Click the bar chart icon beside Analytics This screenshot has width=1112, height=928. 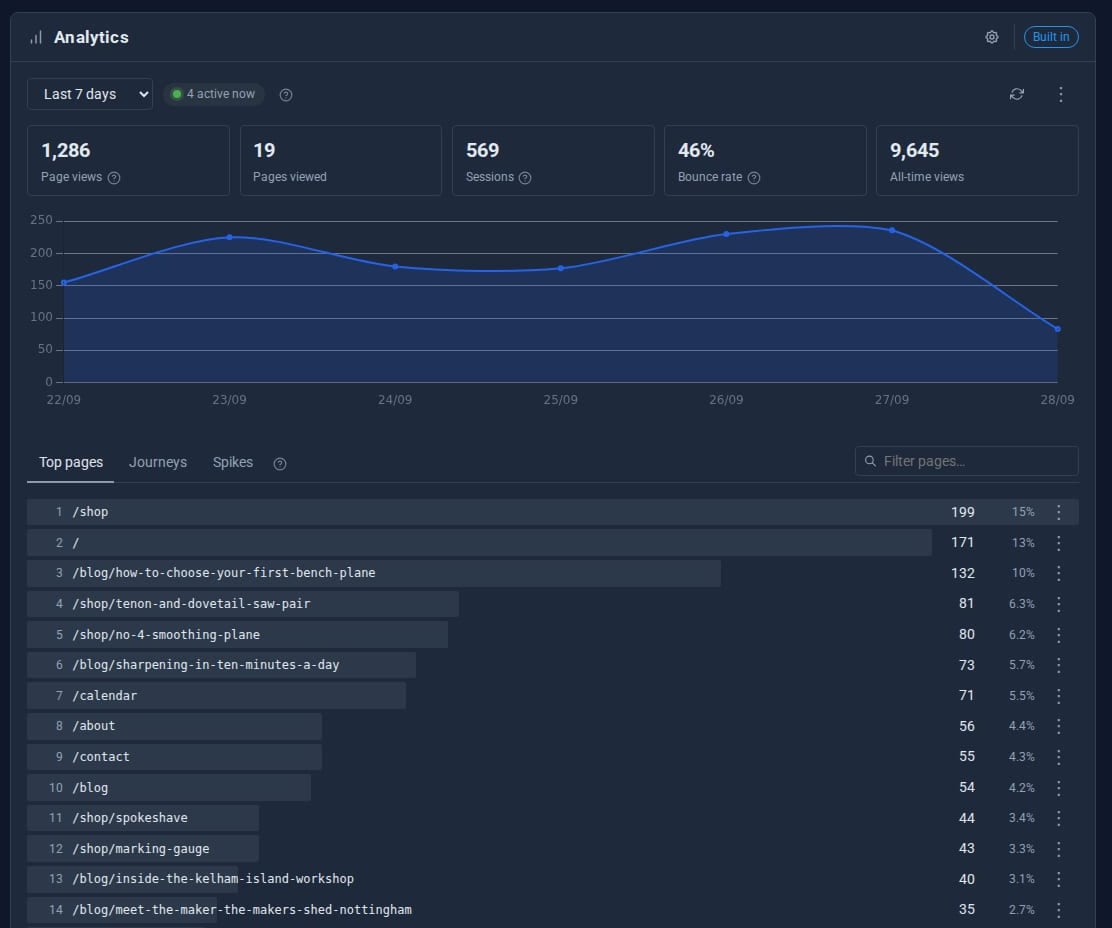tap(35, 38)
